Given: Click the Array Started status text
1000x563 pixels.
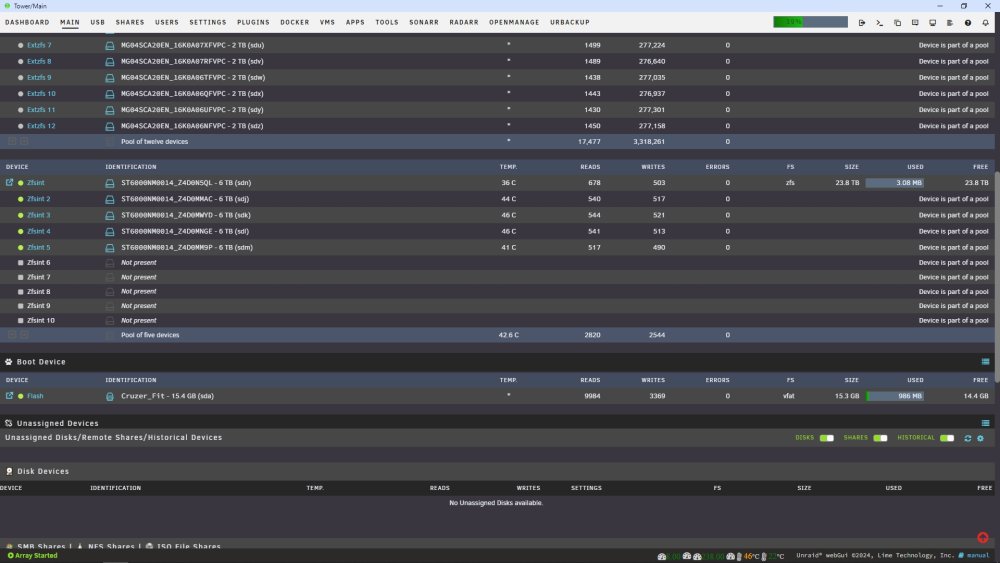Looking at the screenshot, I should 36,555.
